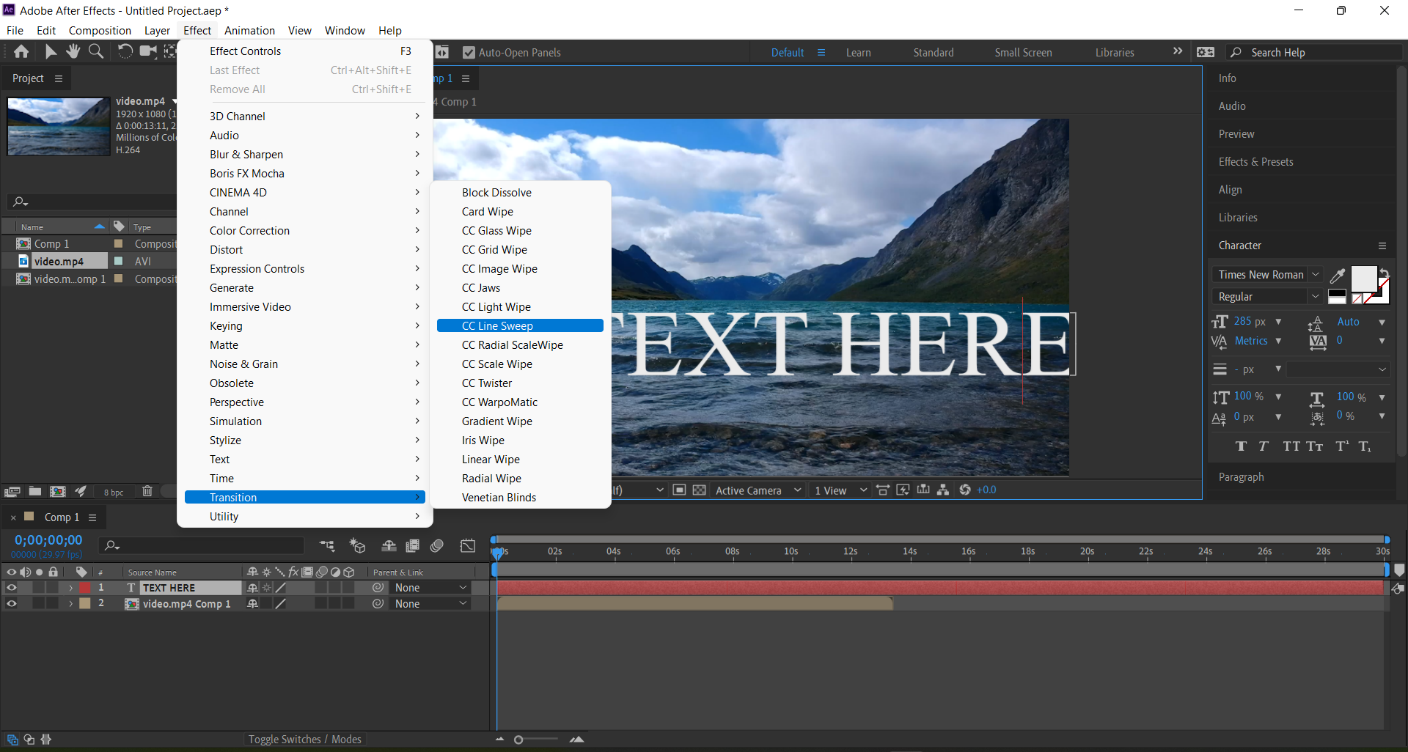This screenshot has width=1408, height=752.
Task: Open Active Camera view dropdown
Action: [758, 490]
